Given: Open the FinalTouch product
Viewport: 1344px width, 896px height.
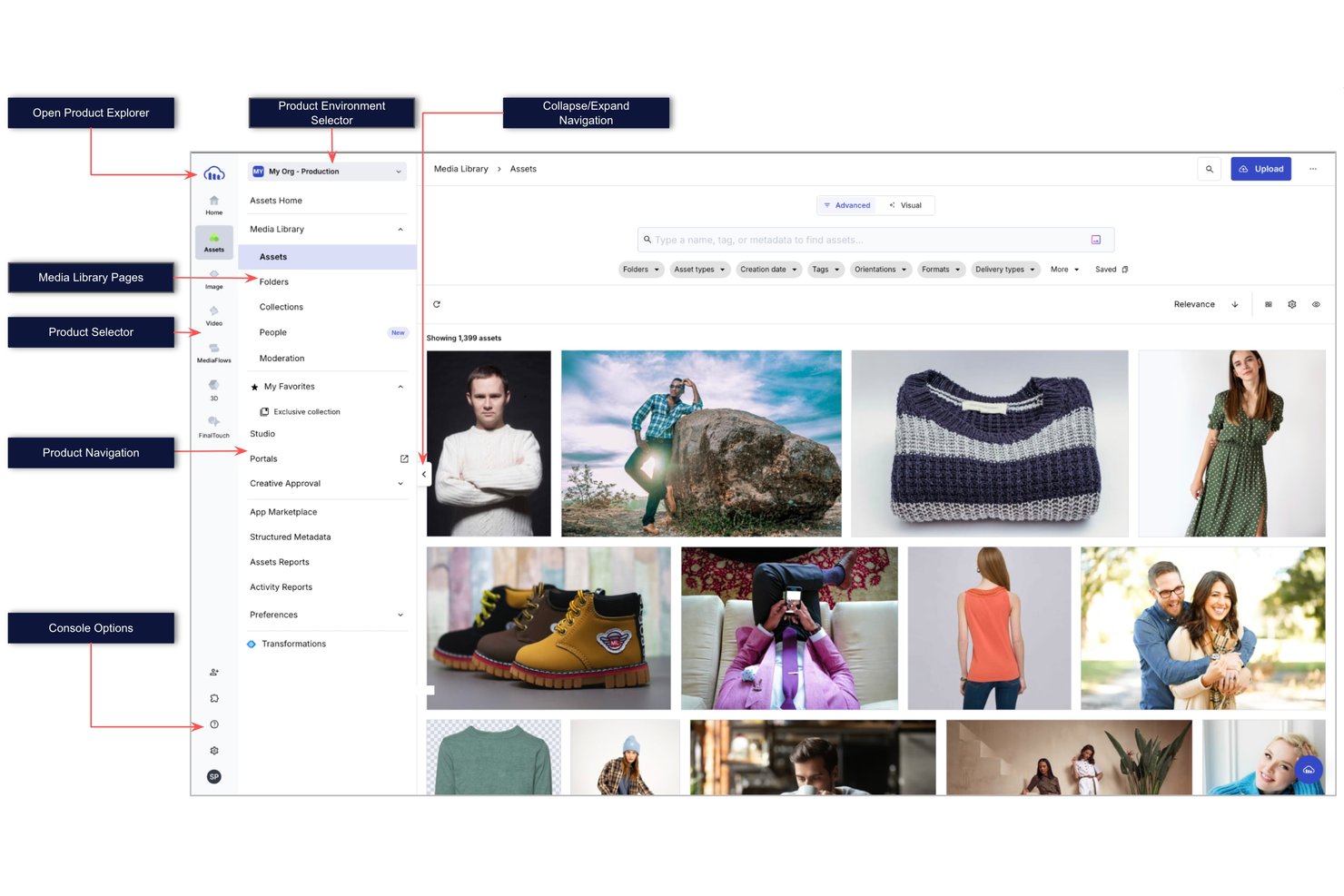Looking at the screenshot, I should click(214, 428).
